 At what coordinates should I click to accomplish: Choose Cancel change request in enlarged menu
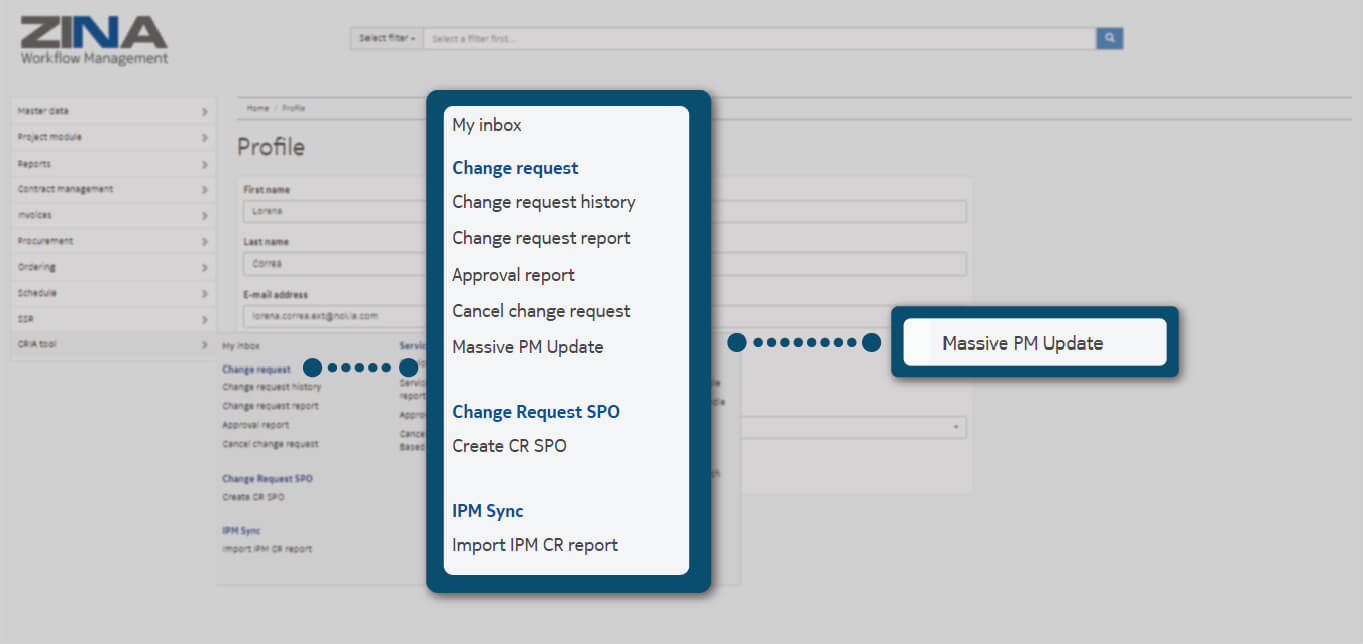(541, 311)
